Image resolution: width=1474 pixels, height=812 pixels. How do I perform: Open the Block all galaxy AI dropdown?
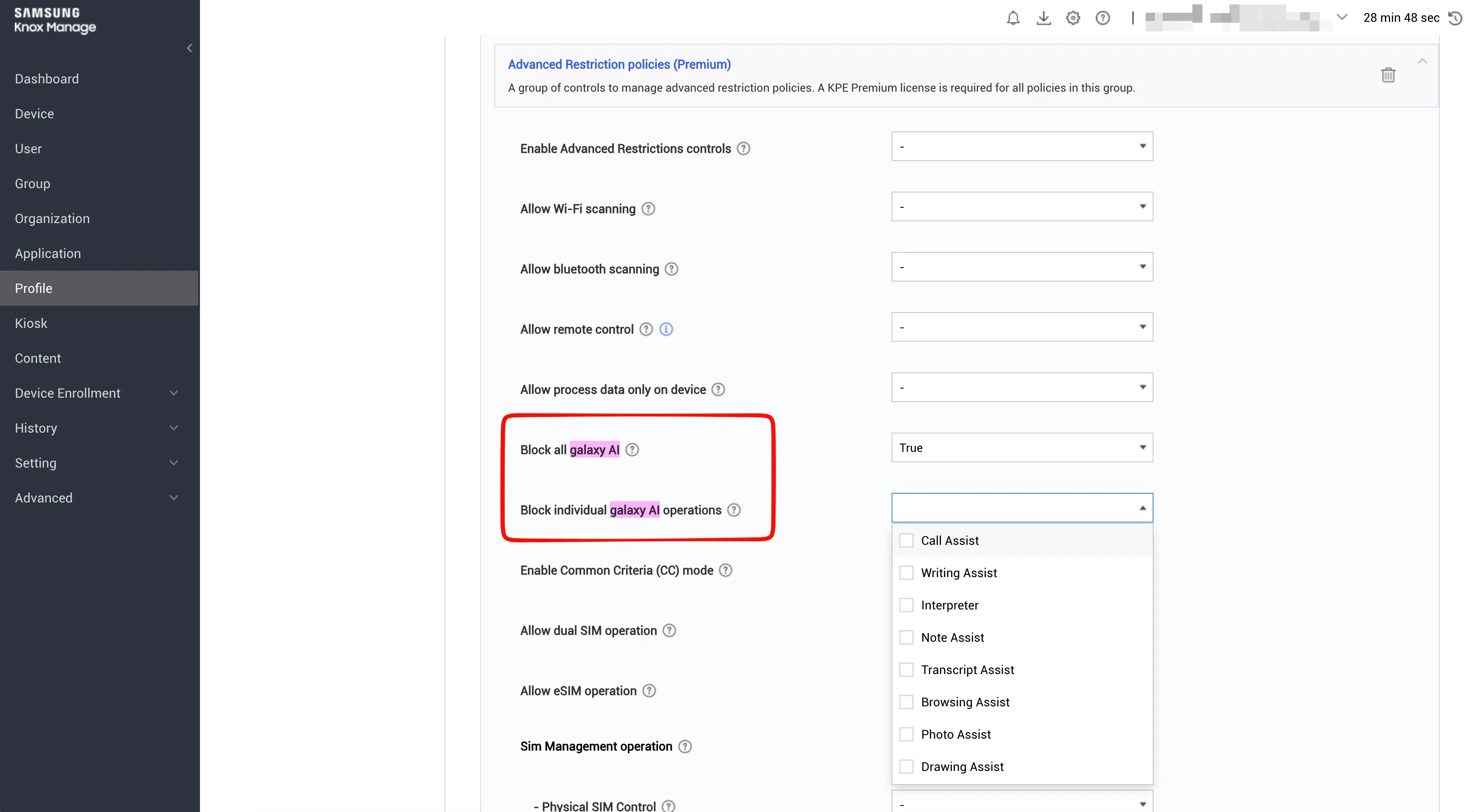click(x=1021, y=447)
